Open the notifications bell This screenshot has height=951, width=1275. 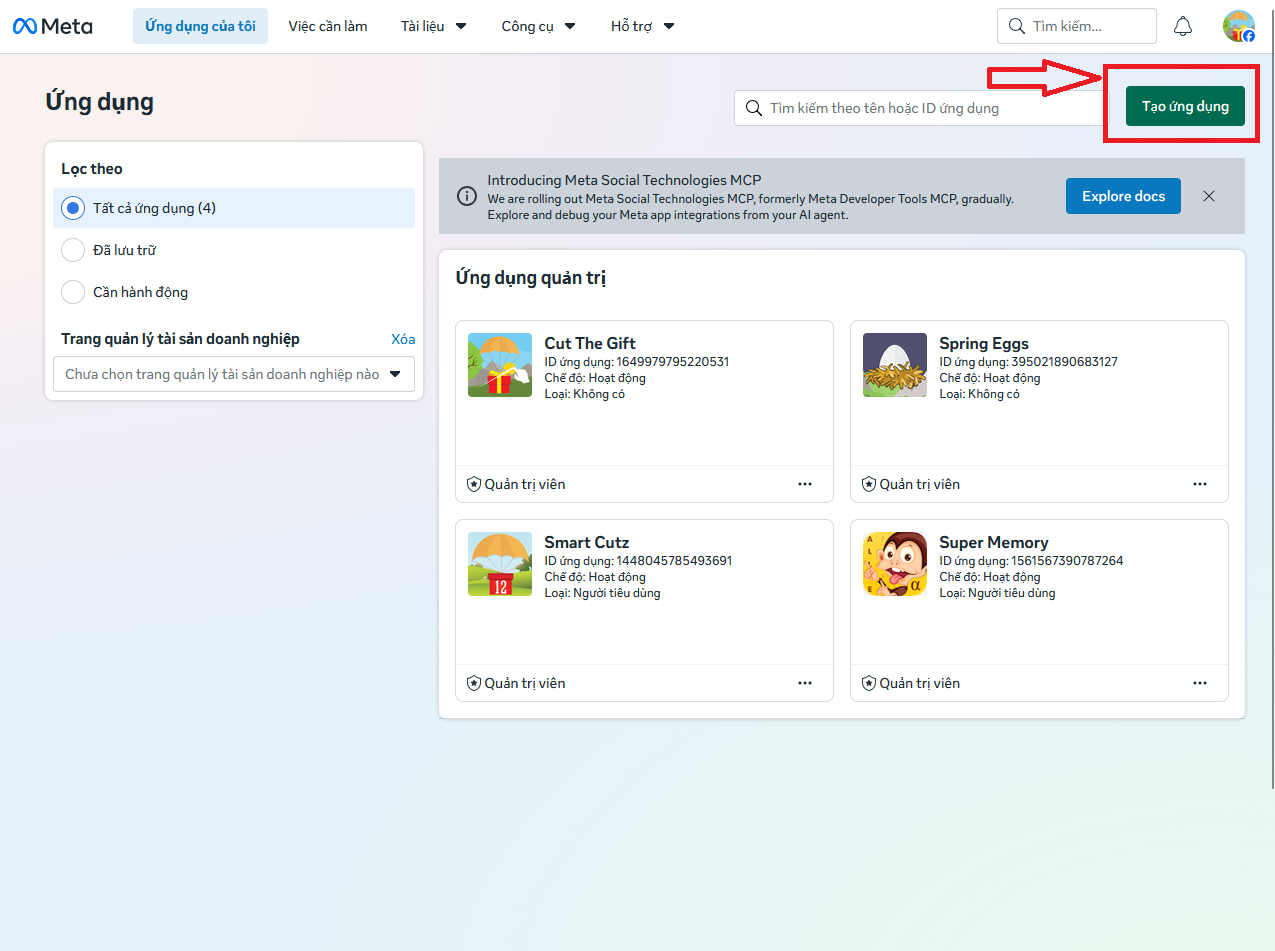(1183, 26)
